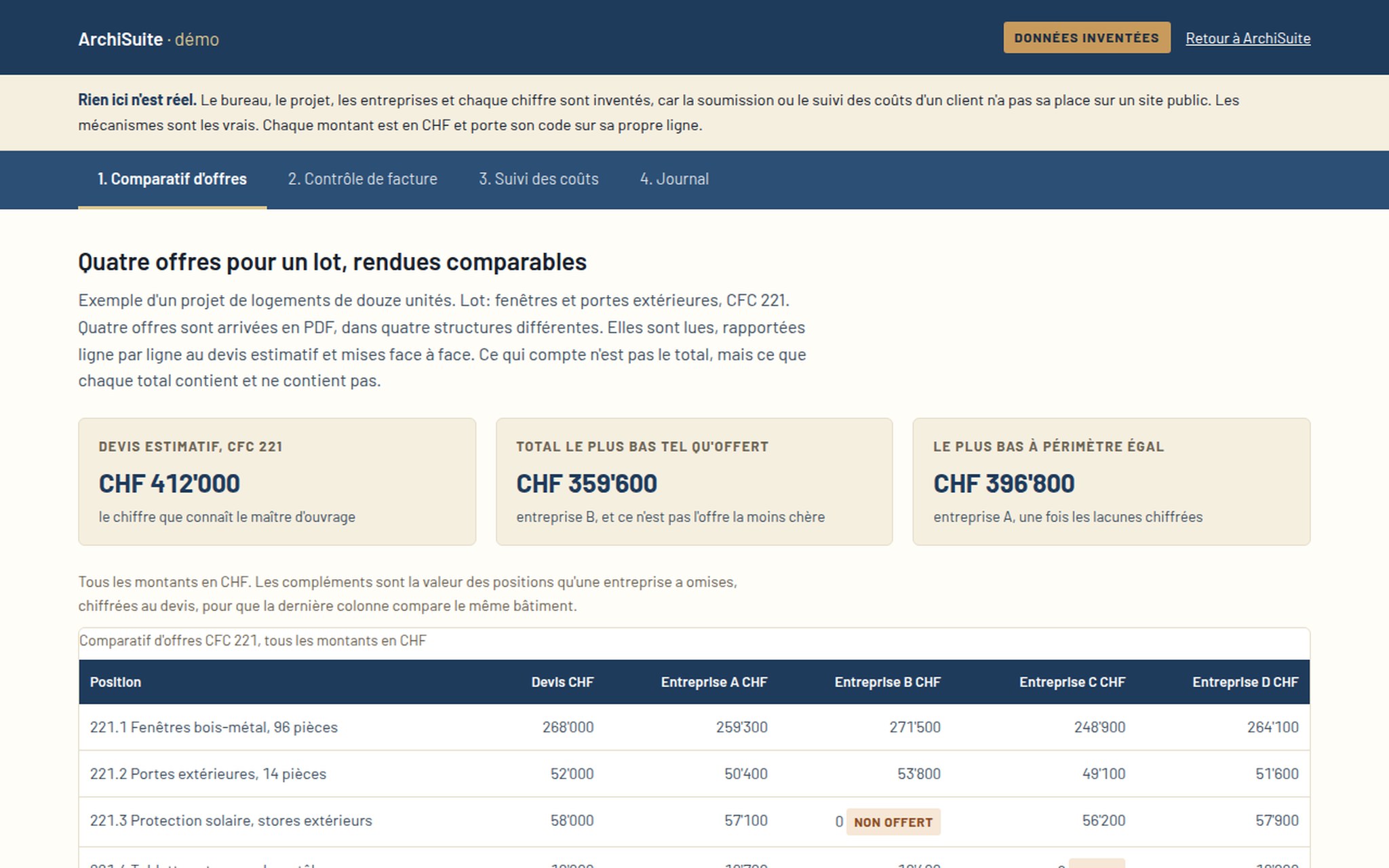Switch to Contrôle de facture tab
Viewport: 1389px width, 868px height.
(362, 179)
